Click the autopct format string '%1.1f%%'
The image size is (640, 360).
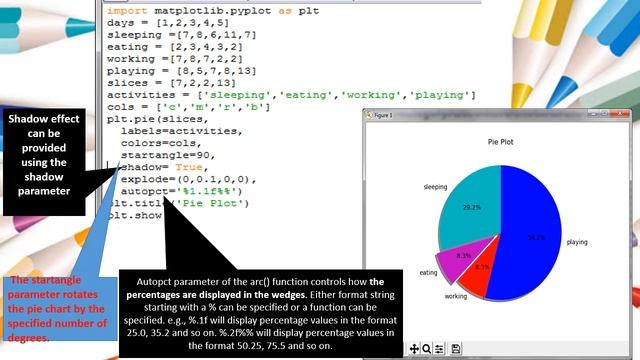[206, 191]
